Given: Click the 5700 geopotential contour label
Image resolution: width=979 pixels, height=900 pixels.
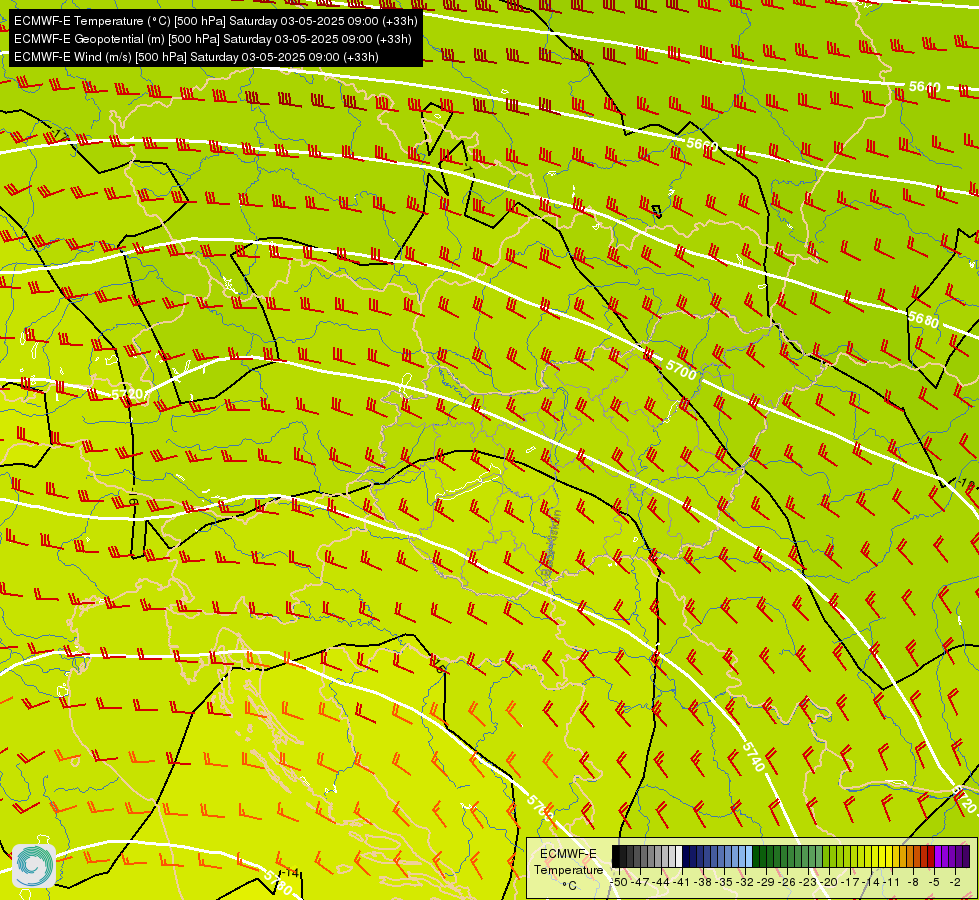Looking at the screenshot, I should click(681, 369).
